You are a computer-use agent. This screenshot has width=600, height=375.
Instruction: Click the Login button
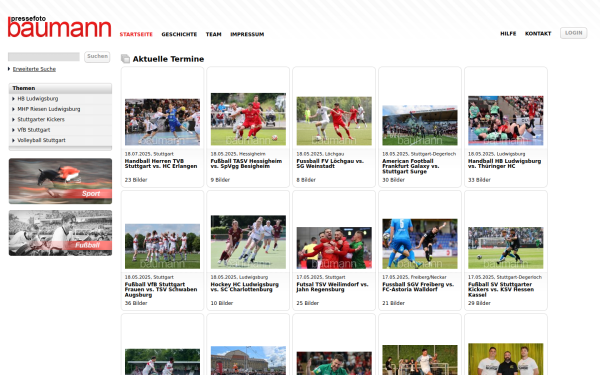click(574, 33)
